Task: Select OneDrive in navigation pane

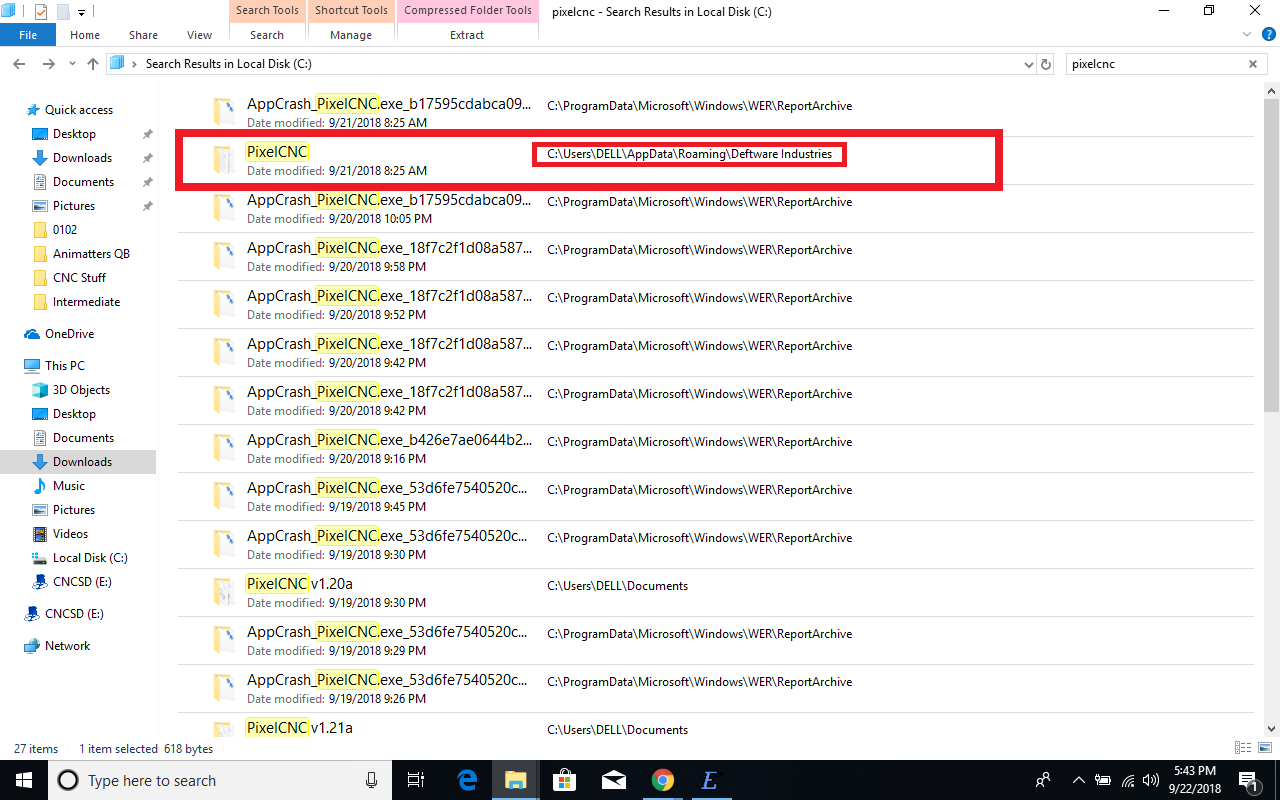Action: pyautogui.click(x=69, y=334)
